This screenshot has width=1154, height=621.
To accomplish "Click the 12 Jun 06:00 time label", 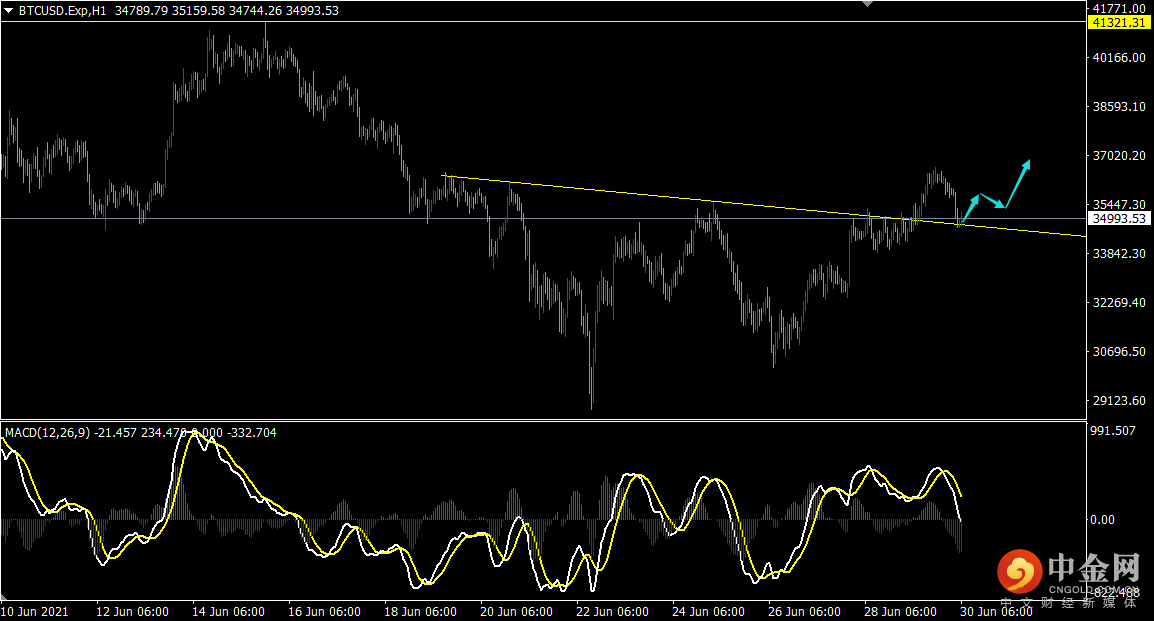I will 132,612.
